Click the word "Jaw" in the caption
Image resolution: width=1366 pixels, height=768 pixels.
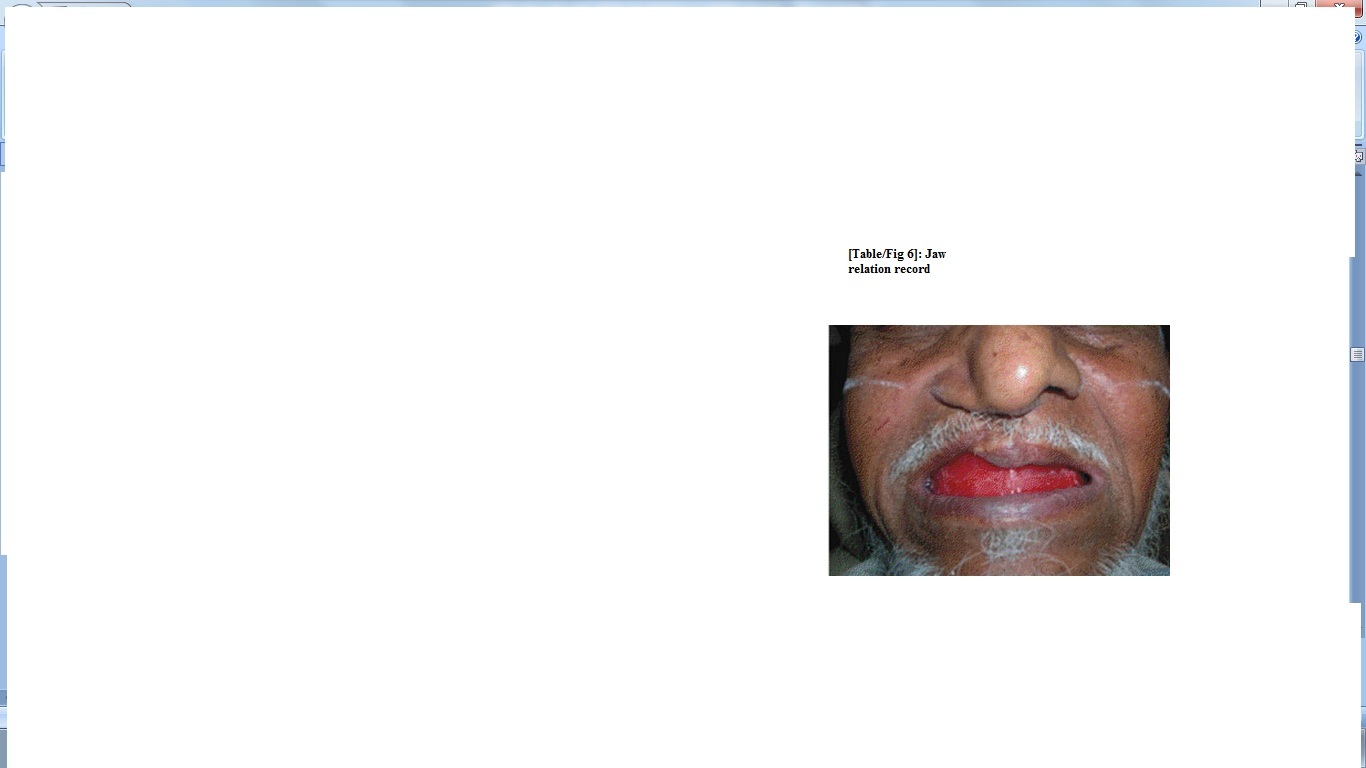click(935, 254)
